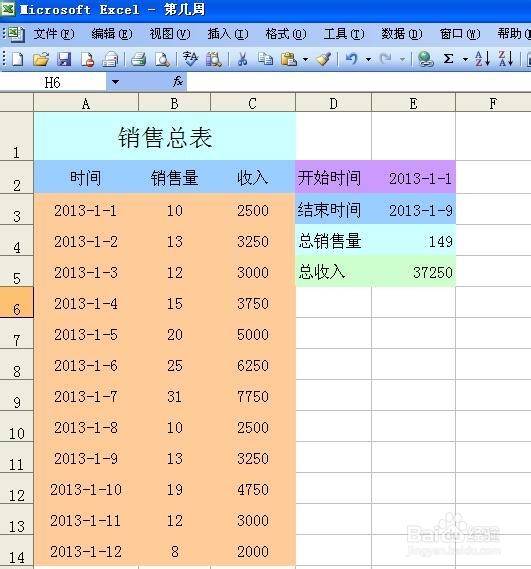Open the 插入 (Insert) menu
The image size is (531, 569).
tap(228, 34)
